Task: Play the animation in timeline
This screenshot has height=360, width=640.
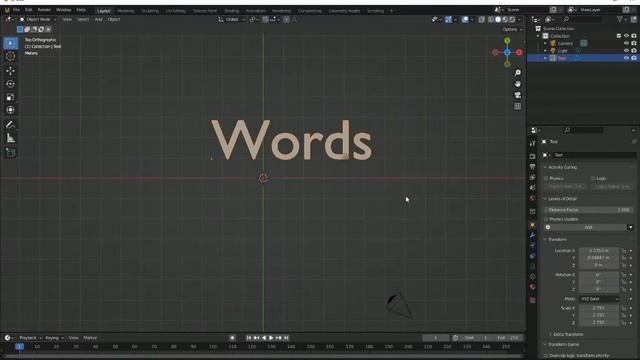Action: [271, 338]
